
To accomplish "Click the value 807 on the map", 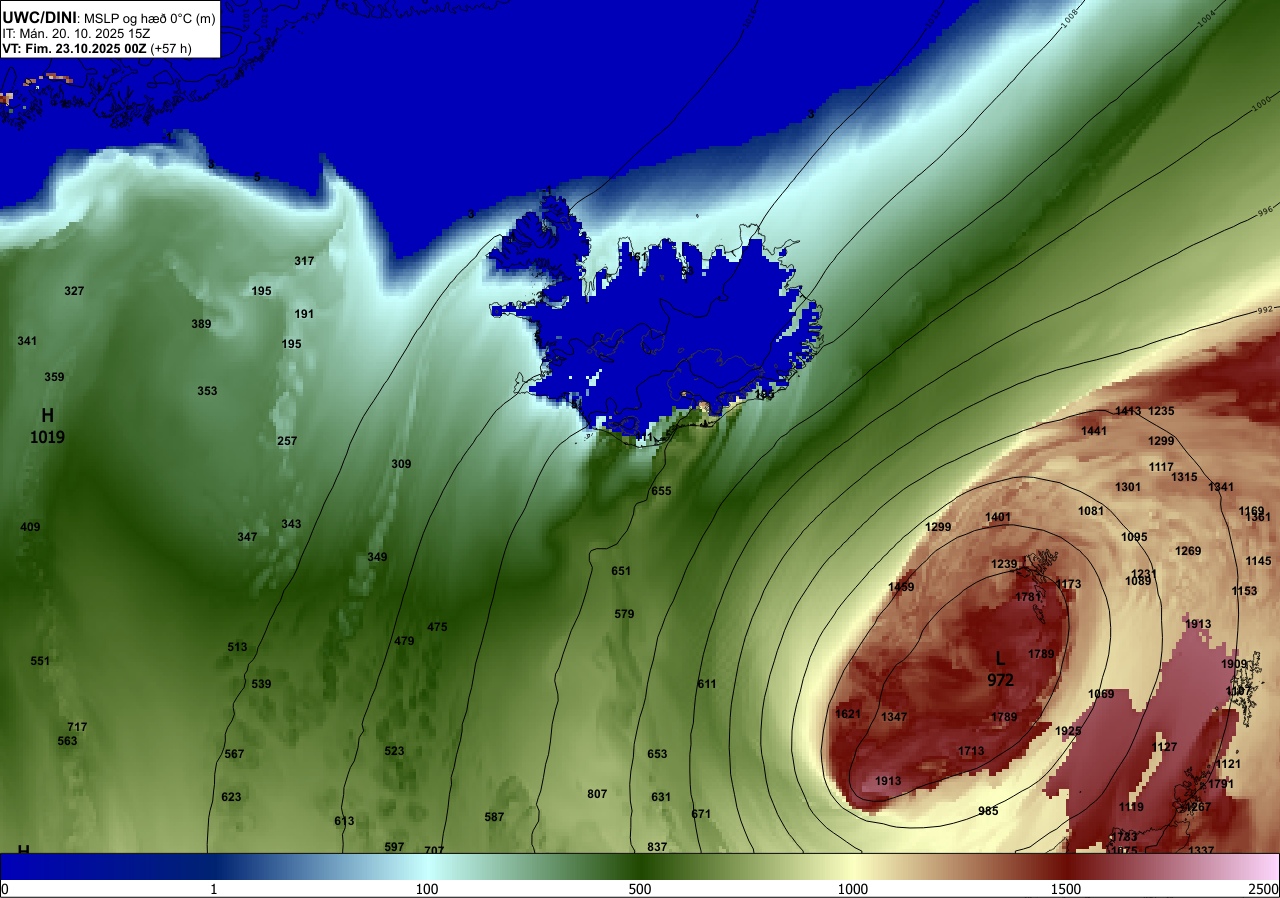I will click(x=597, y=794).
